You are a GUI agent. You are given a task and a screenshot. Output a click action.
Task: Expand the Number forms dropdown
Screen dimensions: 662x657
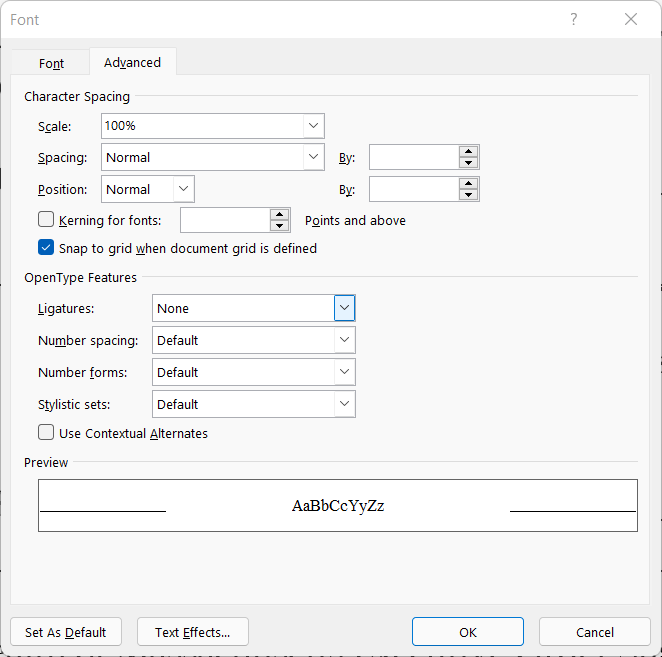pyautogui.click(x=345, y=372)
